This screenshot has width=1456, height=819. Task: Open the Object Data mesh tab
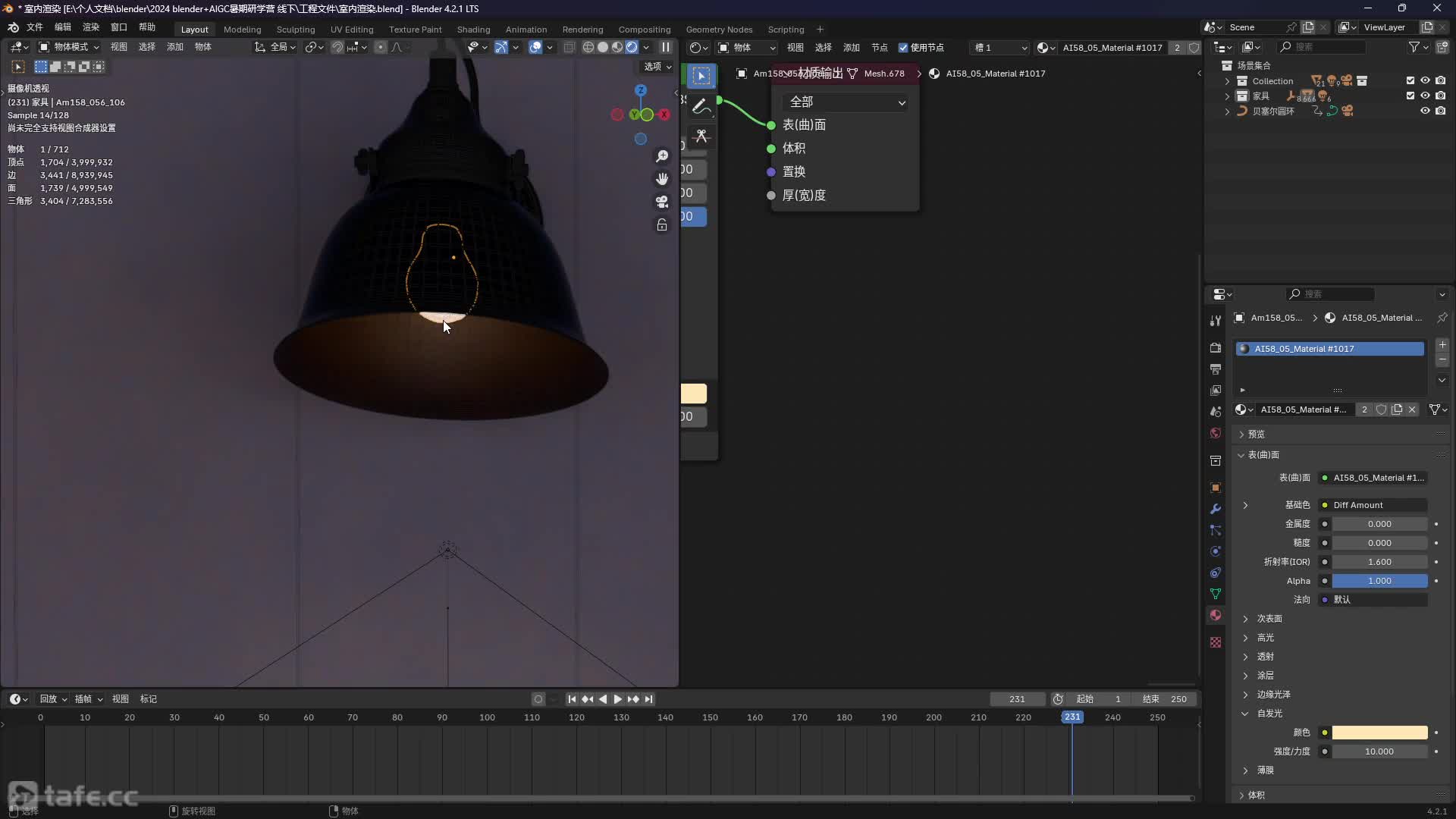tap(1216, 594)
